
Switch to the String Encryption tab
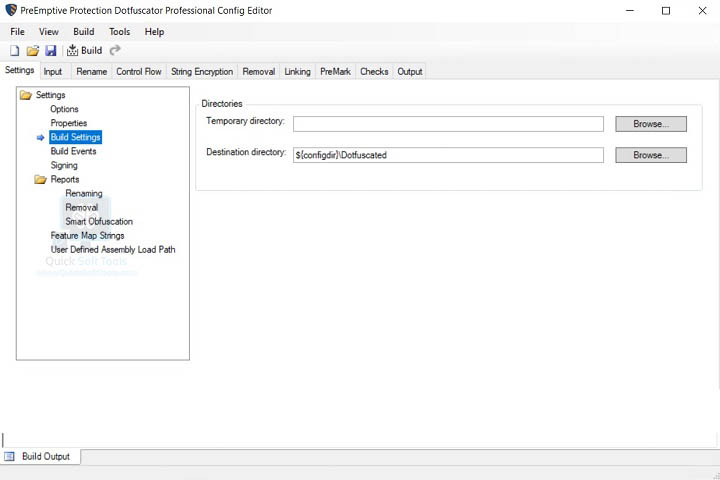[202, 72]
